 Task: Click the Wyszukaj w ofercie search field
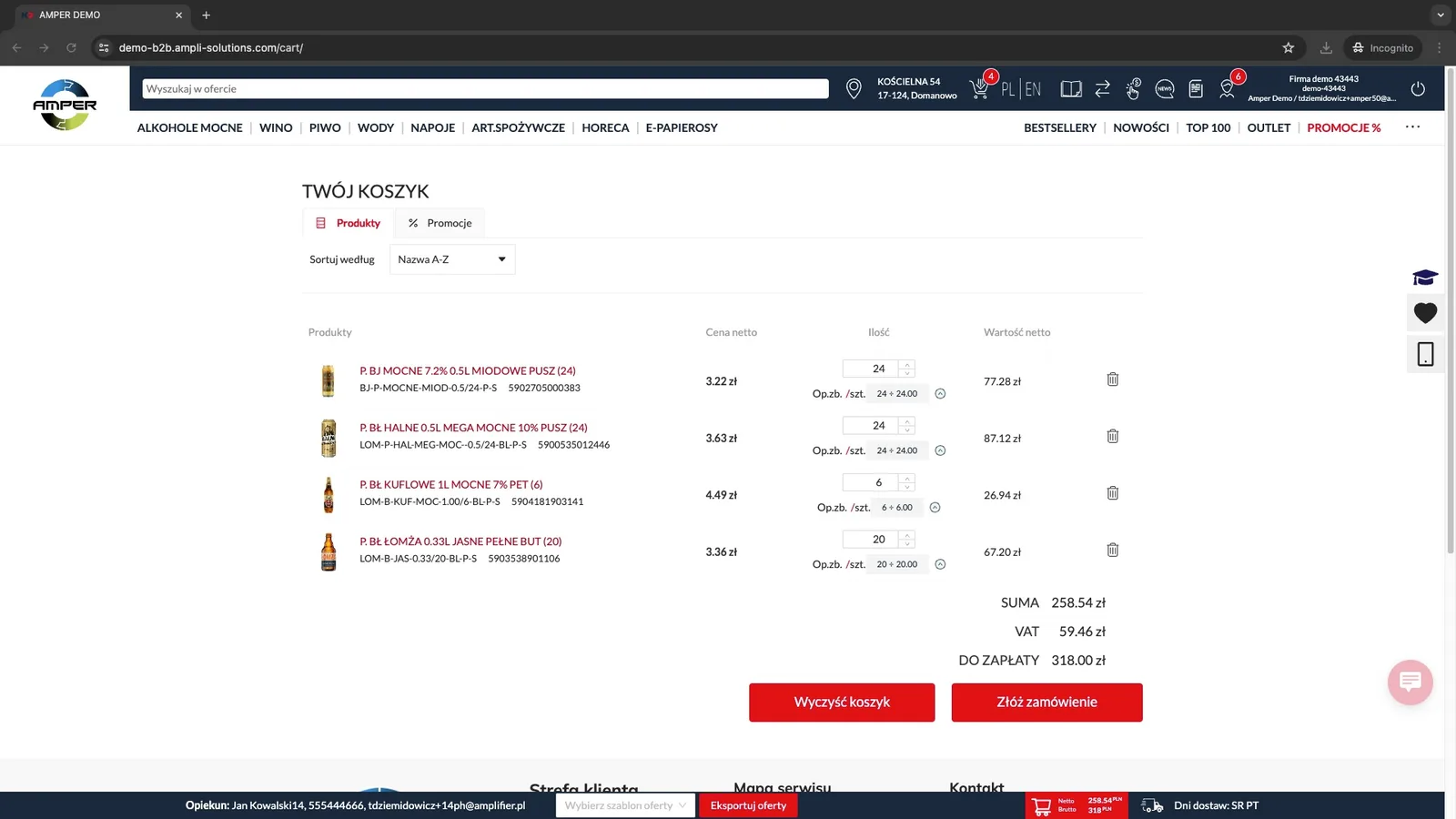click(x=485, y=88)
